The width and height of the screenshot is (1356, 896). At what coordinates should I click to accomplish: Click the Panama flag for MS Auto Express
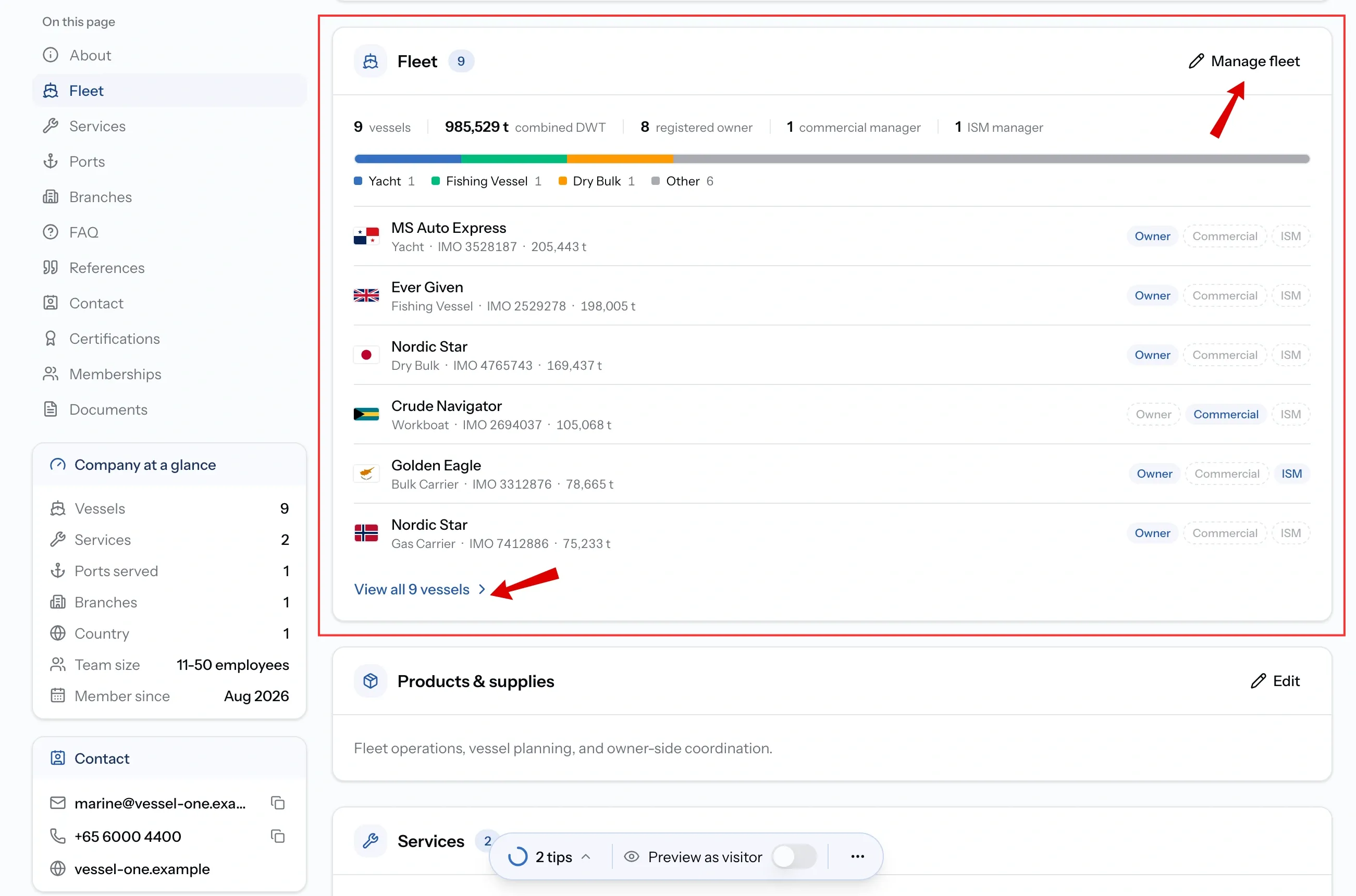pos(366,236)
